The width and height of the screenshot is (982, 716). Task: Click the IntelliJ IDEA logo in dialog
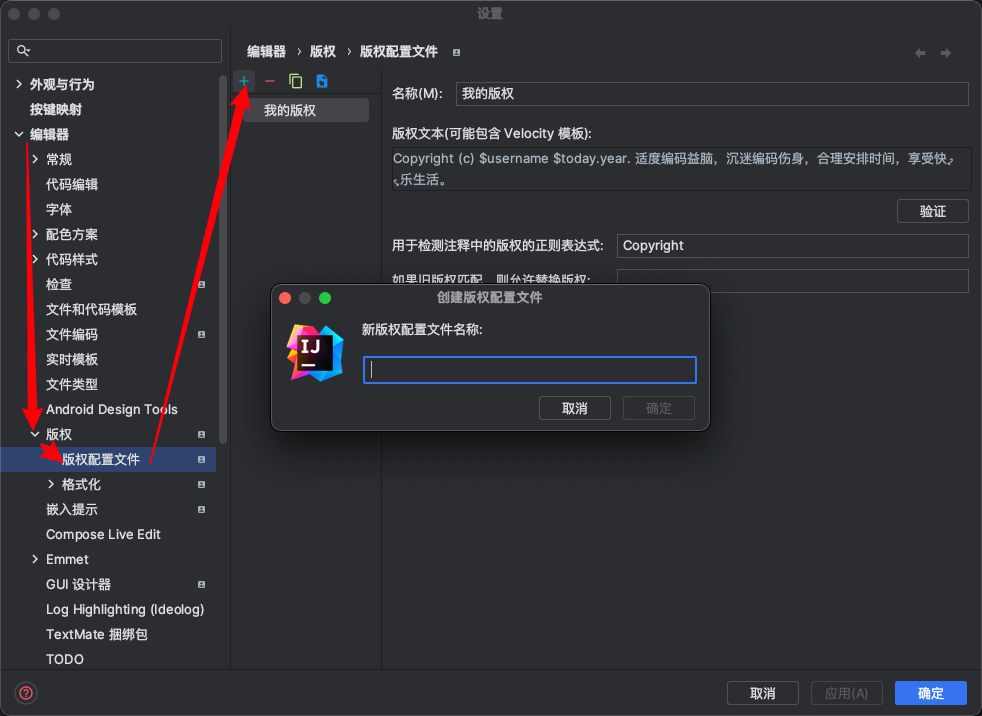click(315, 353)
